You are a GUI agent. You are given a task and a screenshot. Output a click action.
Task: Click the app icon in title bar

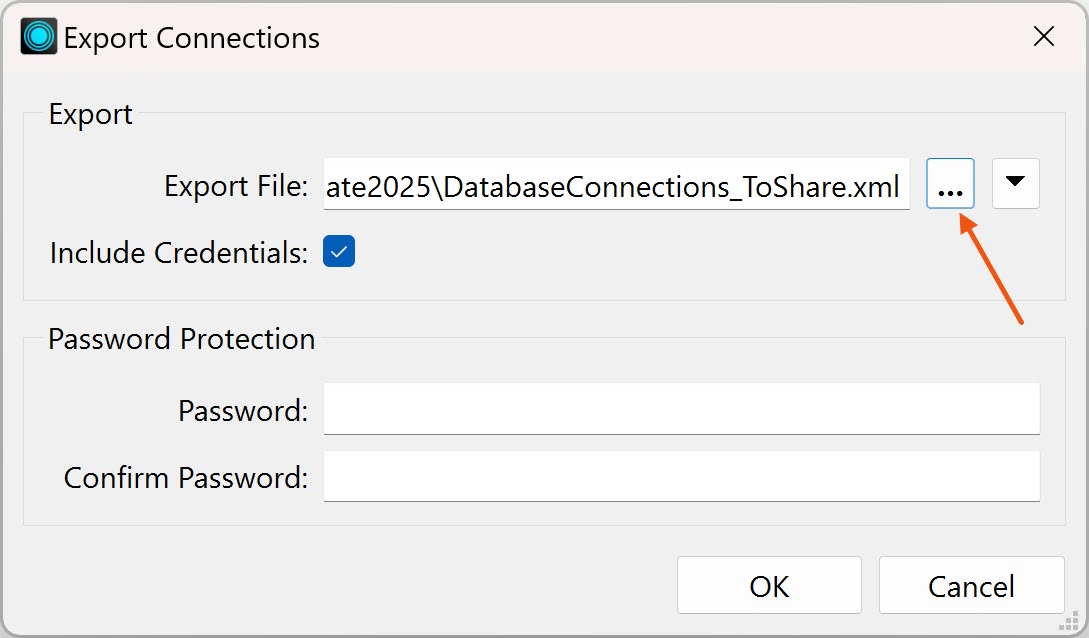(x=39, y=36)
